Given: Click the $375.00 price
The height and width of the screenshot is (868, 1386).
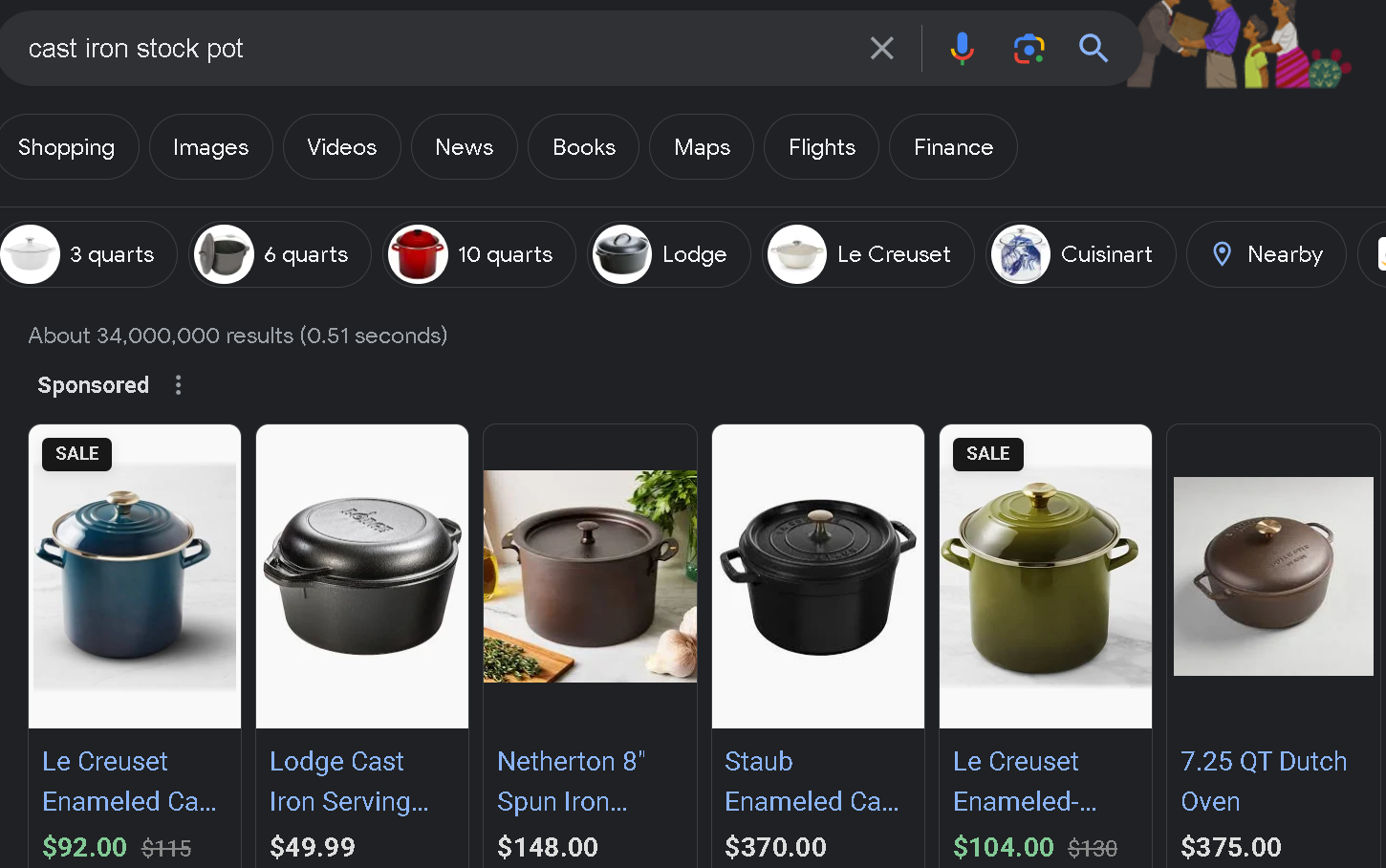Looking at the screenshot, I should [x=1231, y=847].
